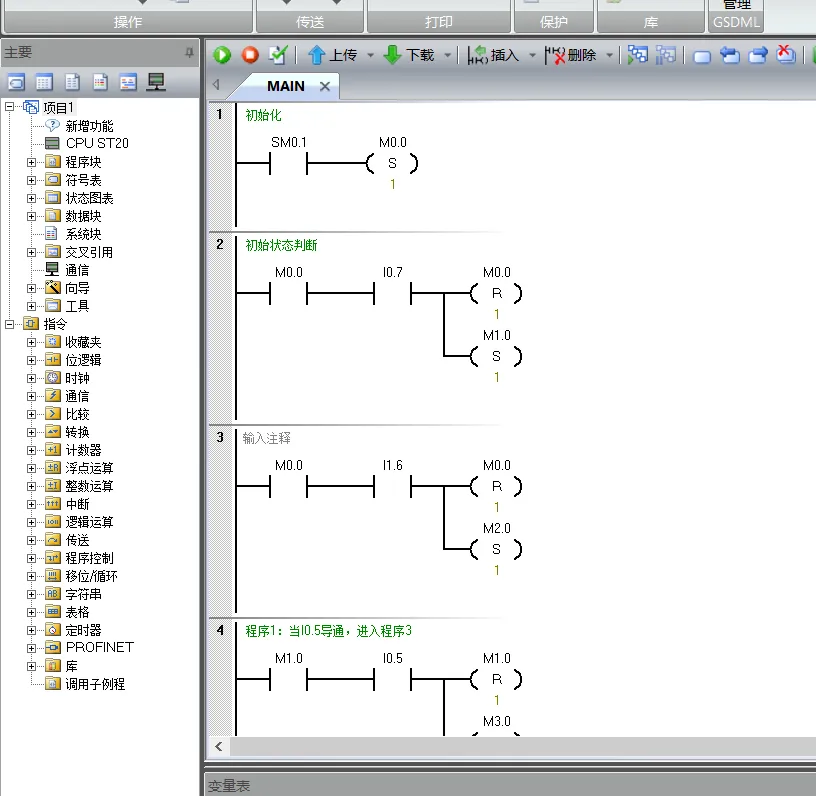Expand the 定时器 instruction folder
This screenshot has width=816, height=796.
click(32, 630)
